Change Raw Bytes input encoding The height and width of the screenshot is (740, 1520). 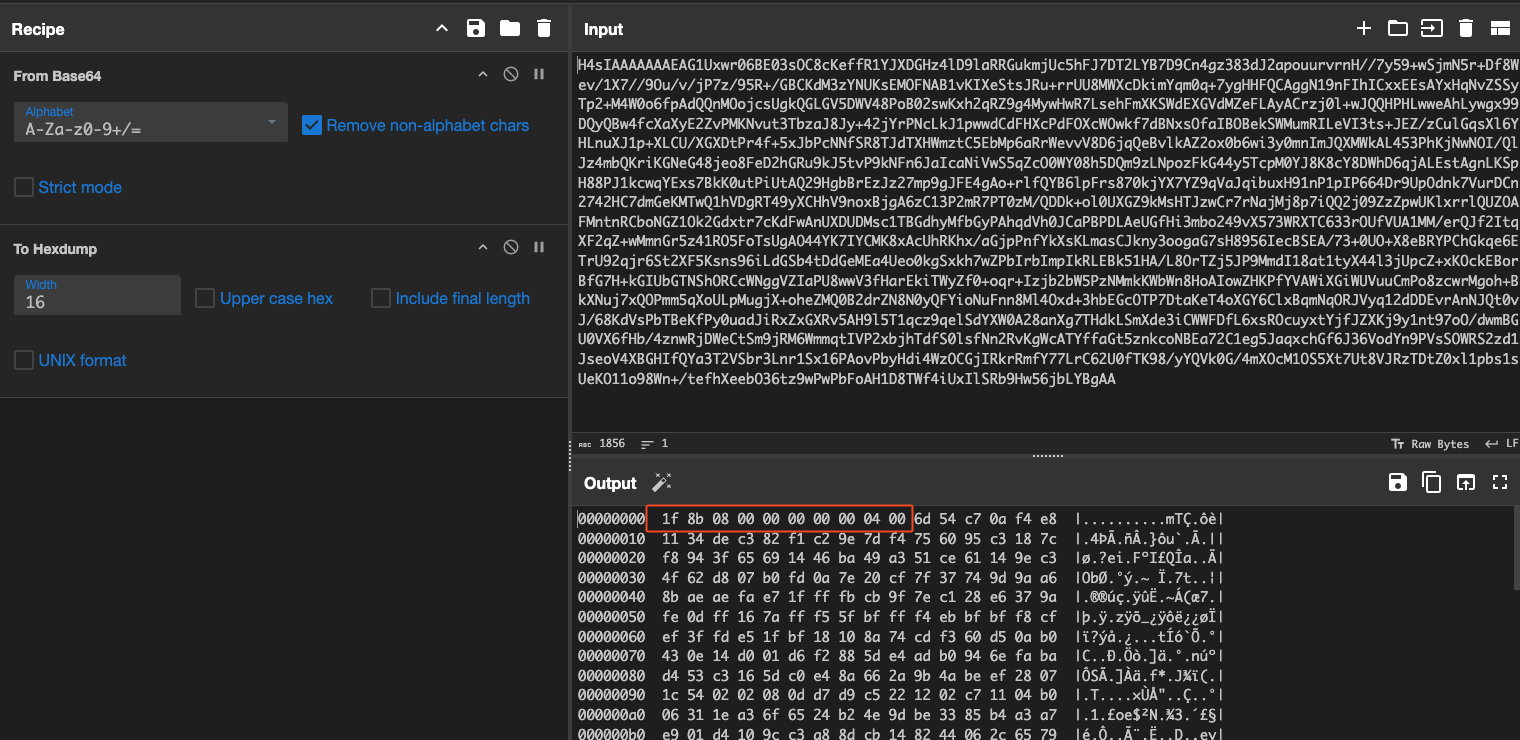tap(1431, 443)
